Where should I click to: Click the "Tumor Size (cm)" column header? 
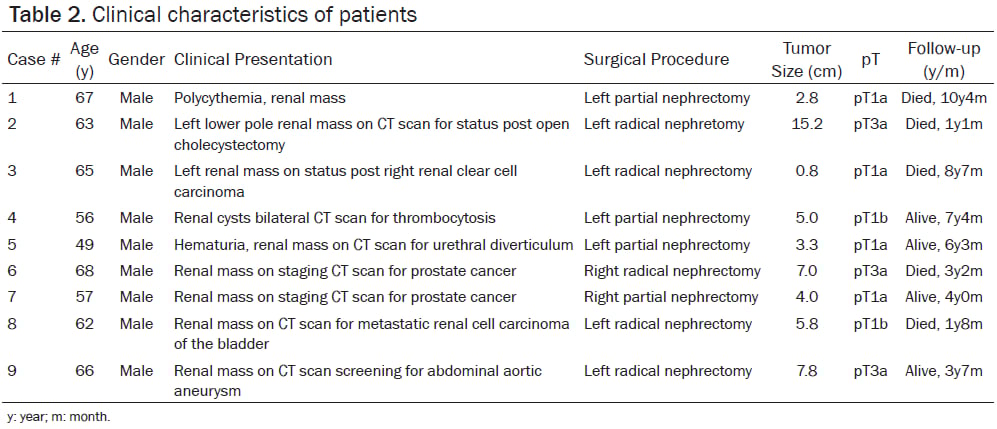[x=806, y=59]
